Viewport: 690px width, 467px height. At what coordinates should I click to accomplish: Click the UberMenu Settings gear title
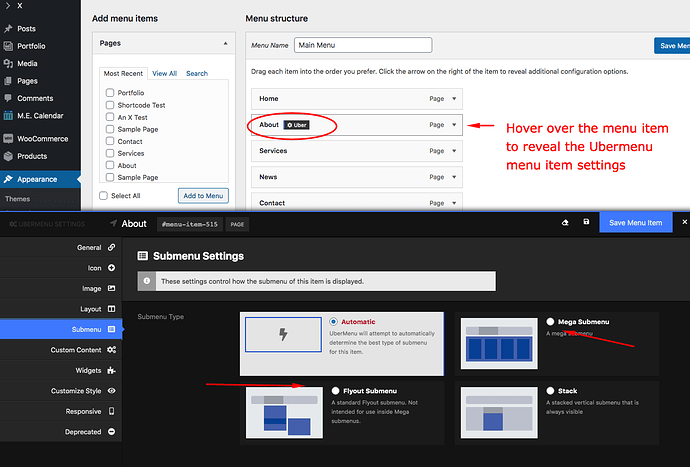(x=47, y=224)
